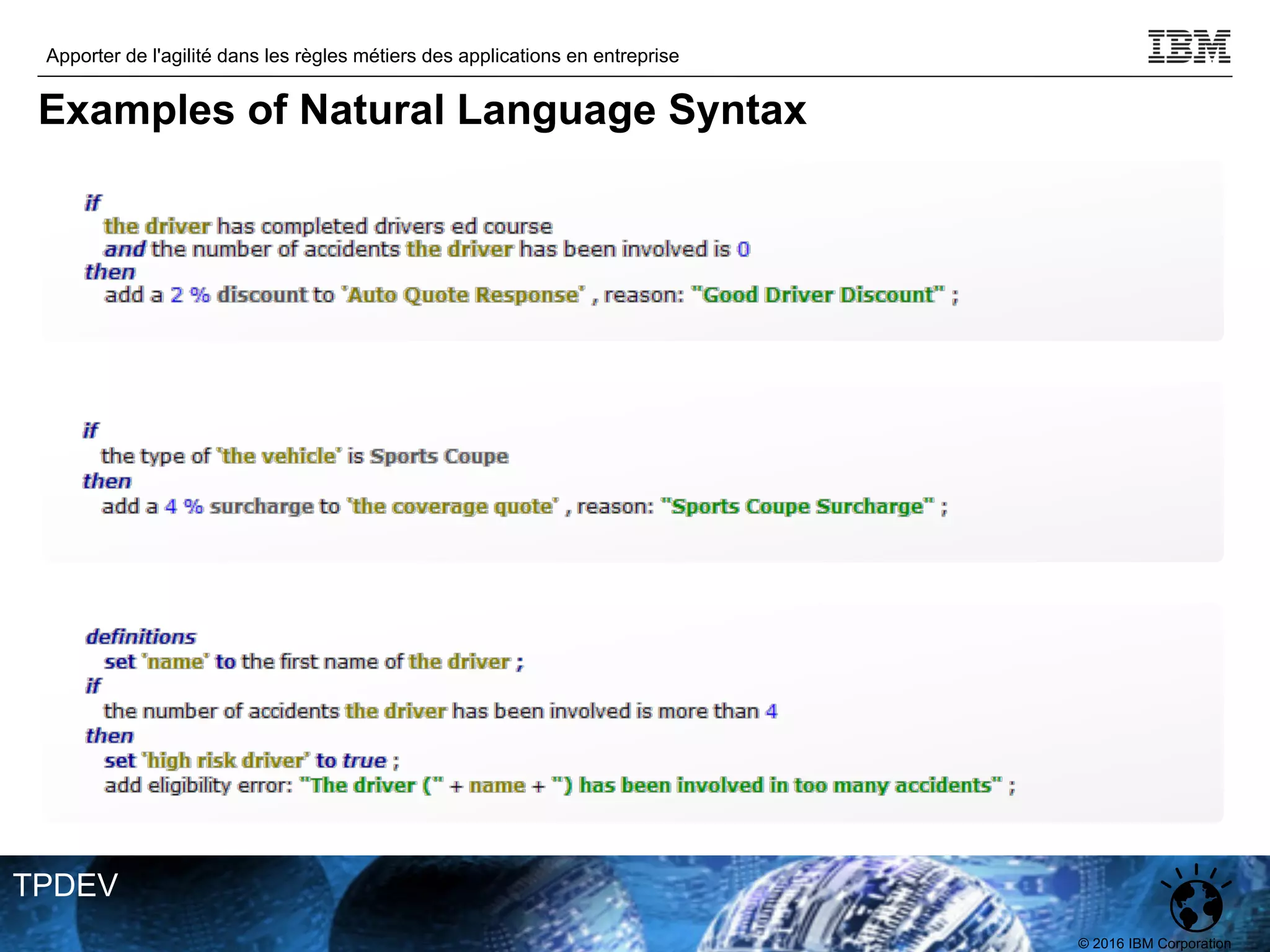Viewport: 1270px width, 952px height.
Task: Click the slide title 'Examples of Natural Language Syntax'
Action: (x=422, y=110)
